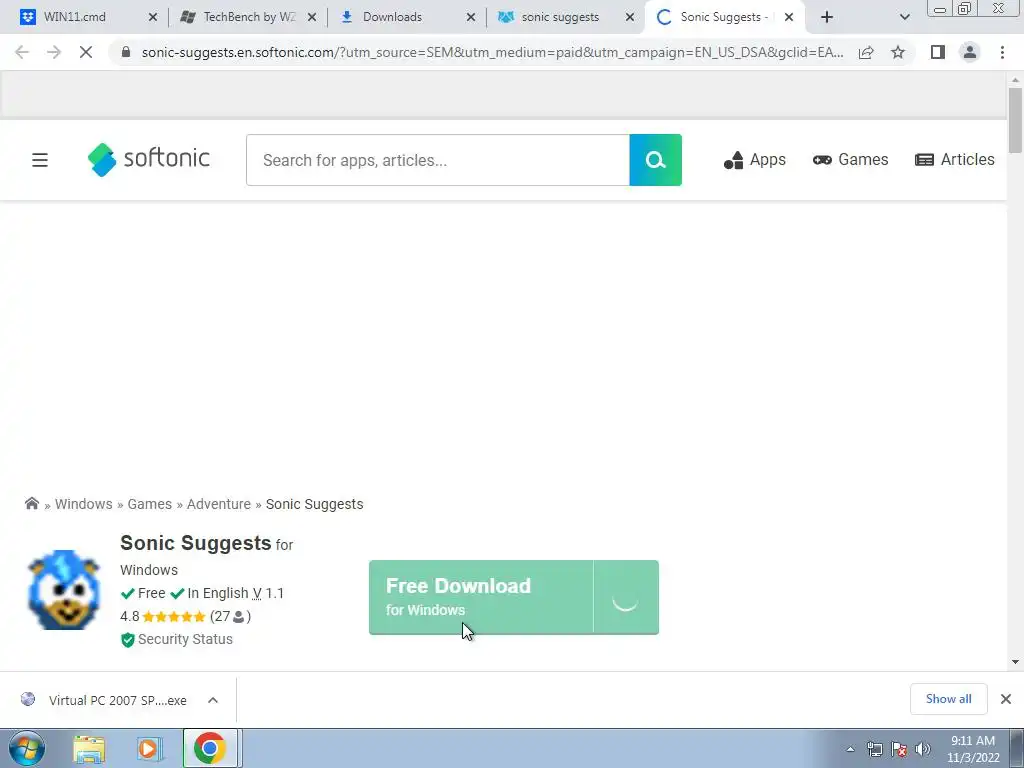Open a new tab with the plus button
Image resolution: width=1024 pixels, height=768 pixels.
click(x=827, y=17)
